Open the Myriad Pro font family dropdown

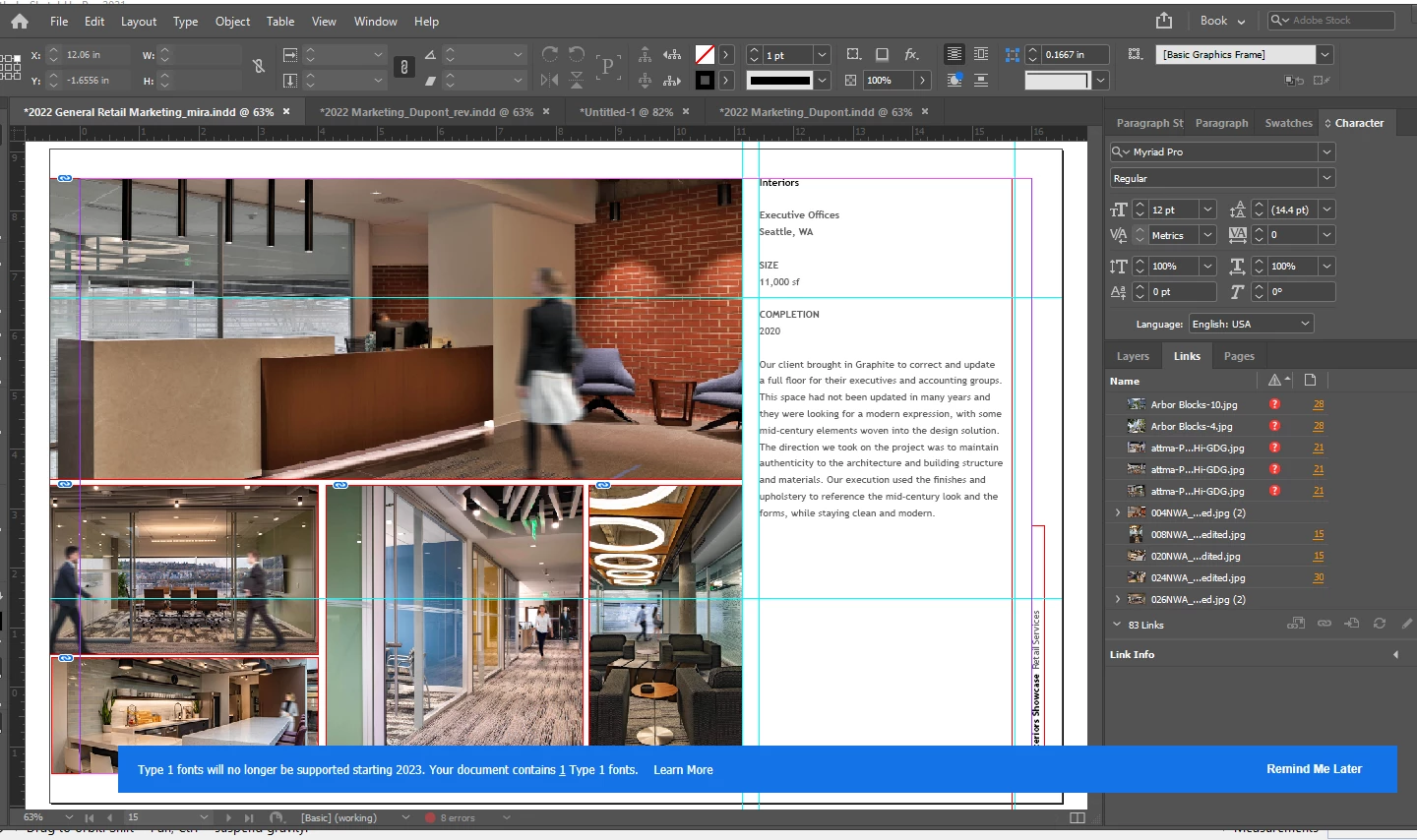tap(1326, 151)
